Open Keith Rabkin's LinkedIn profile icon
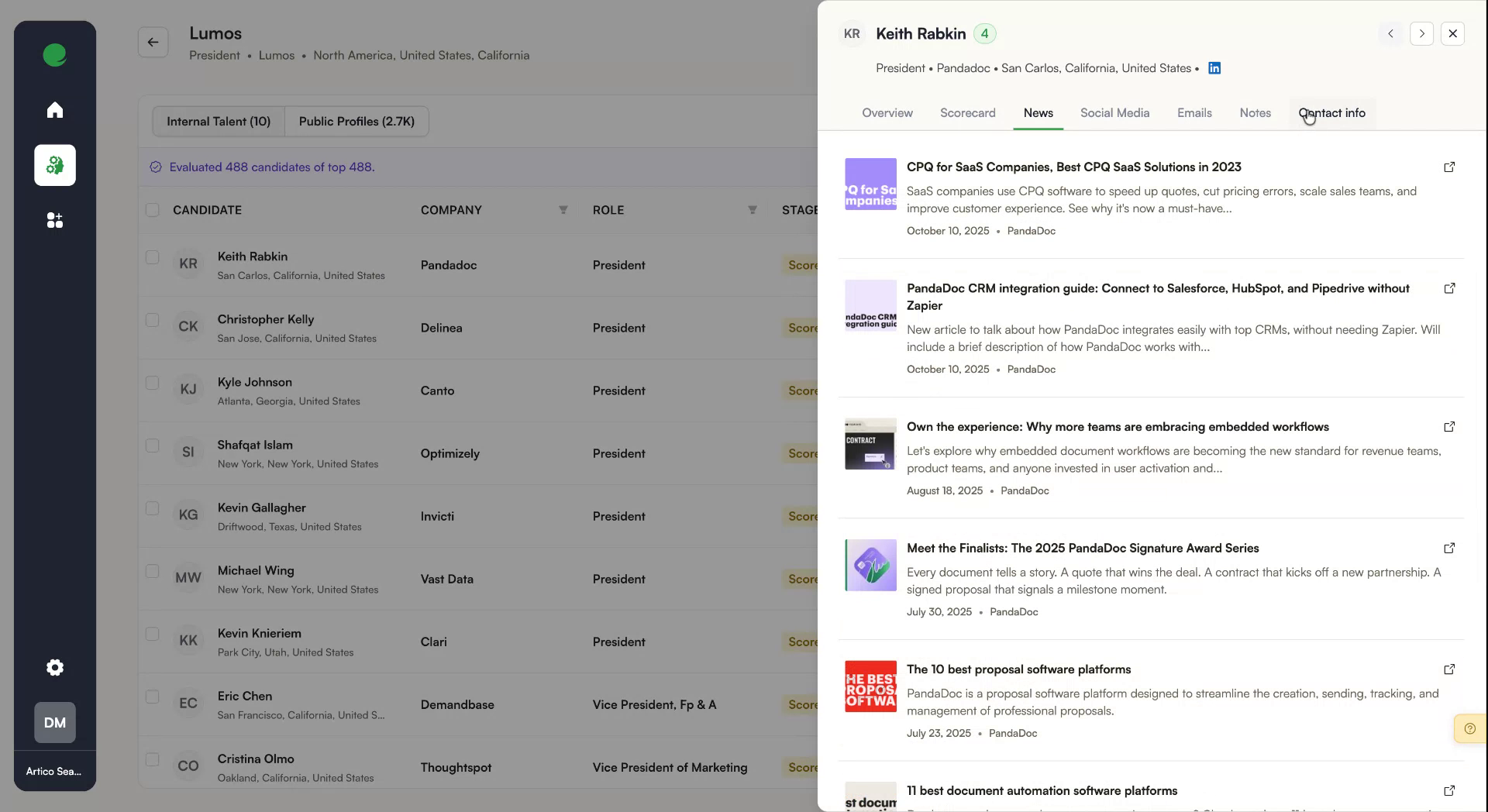The height and width of the screenshot is (812, 1488). (x=1214, y=68)
